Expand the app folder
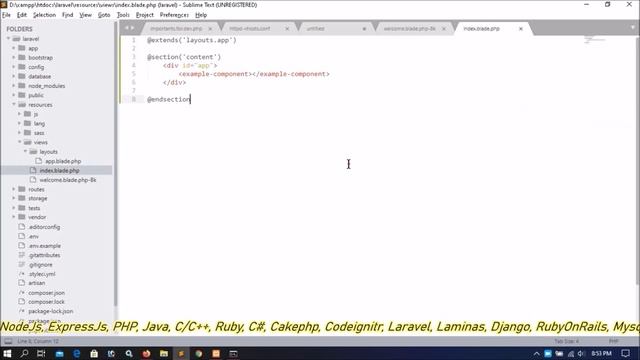Screen dimensions: 640x360 13,48
